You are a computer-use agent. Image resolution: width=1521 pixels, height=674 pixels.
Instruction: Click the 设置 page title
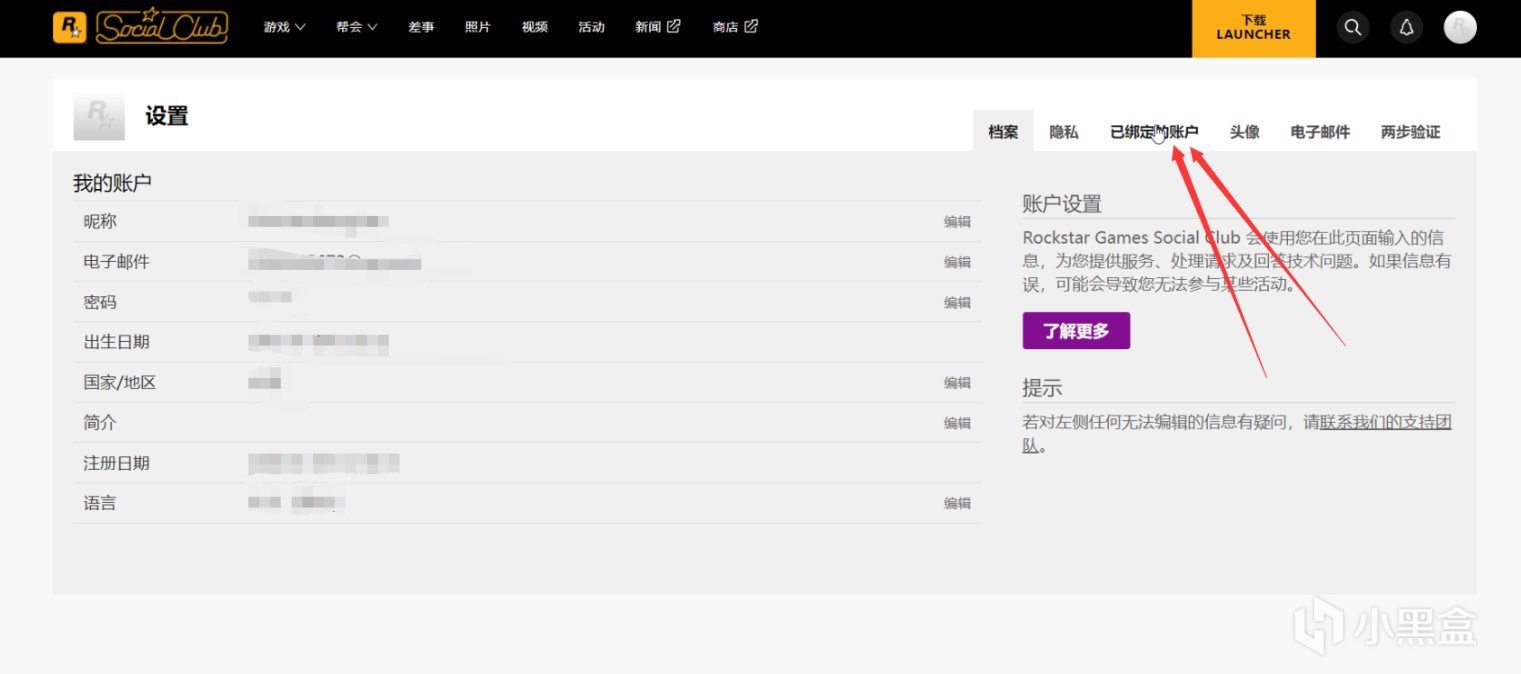click(167, 116)
